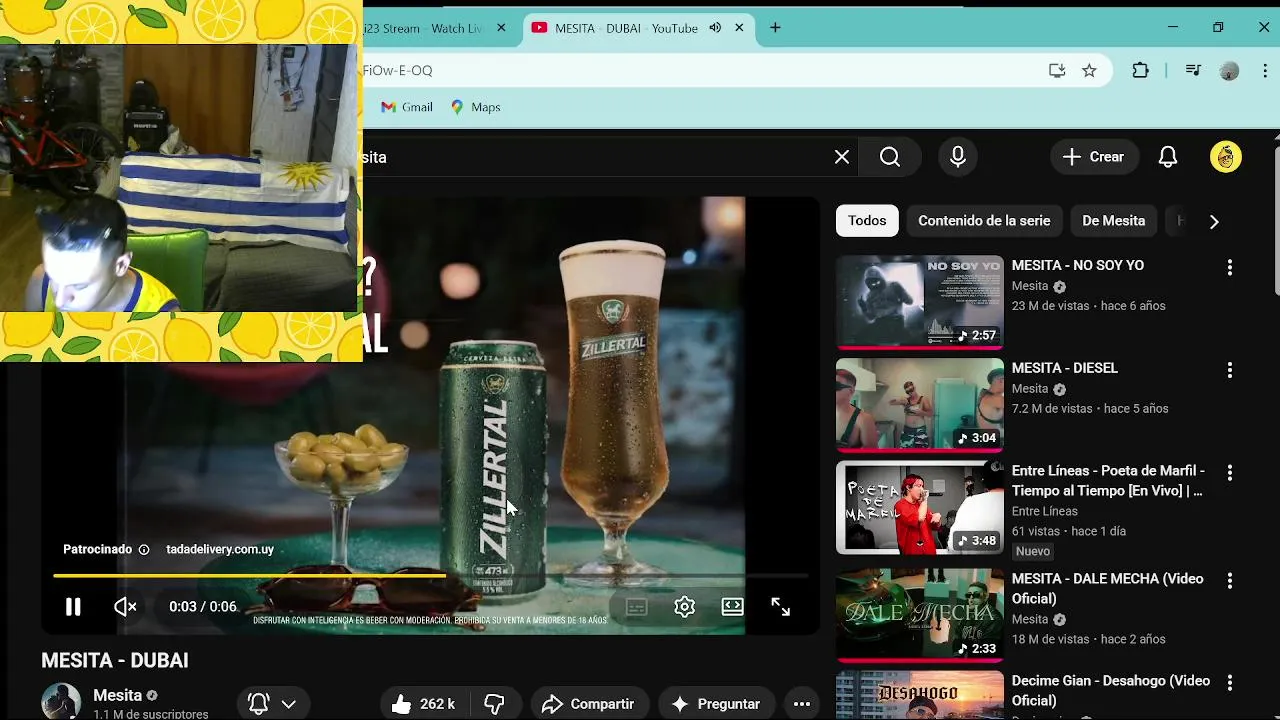
Task: Open the Mesita channel avatar
Action: (x=60, y=702)
